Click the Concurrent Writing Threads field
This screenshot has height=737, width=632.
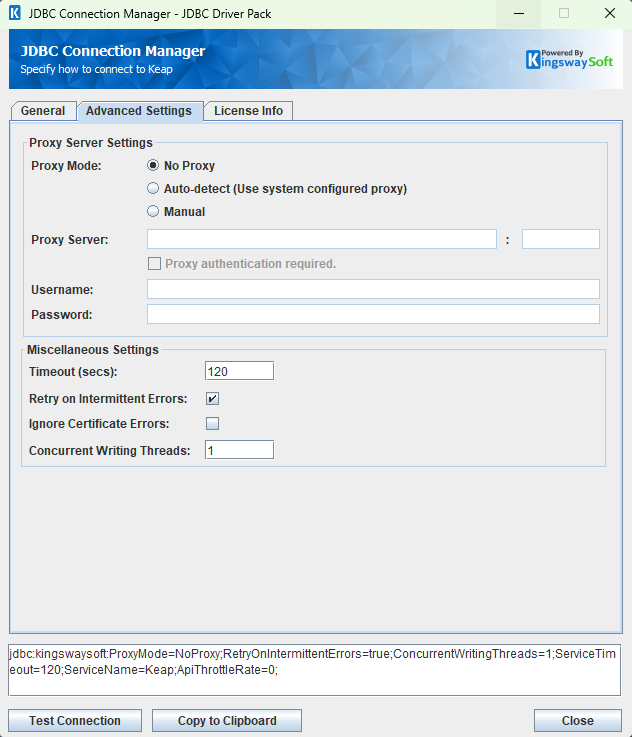pyautogui.click(x=239, y=450)
